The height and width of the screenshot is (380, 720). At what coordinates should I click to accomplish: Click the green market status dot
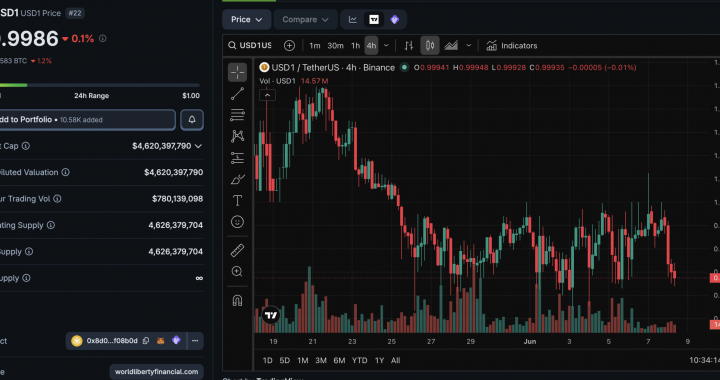click(x=404, y=67)
